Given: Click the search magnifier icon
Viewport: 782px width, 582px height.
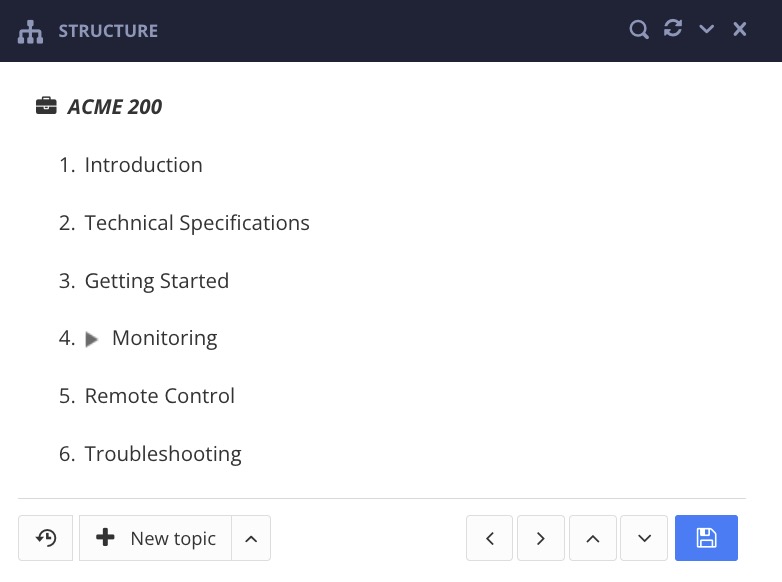Looking at the screenshot, I should pos(639,30).
